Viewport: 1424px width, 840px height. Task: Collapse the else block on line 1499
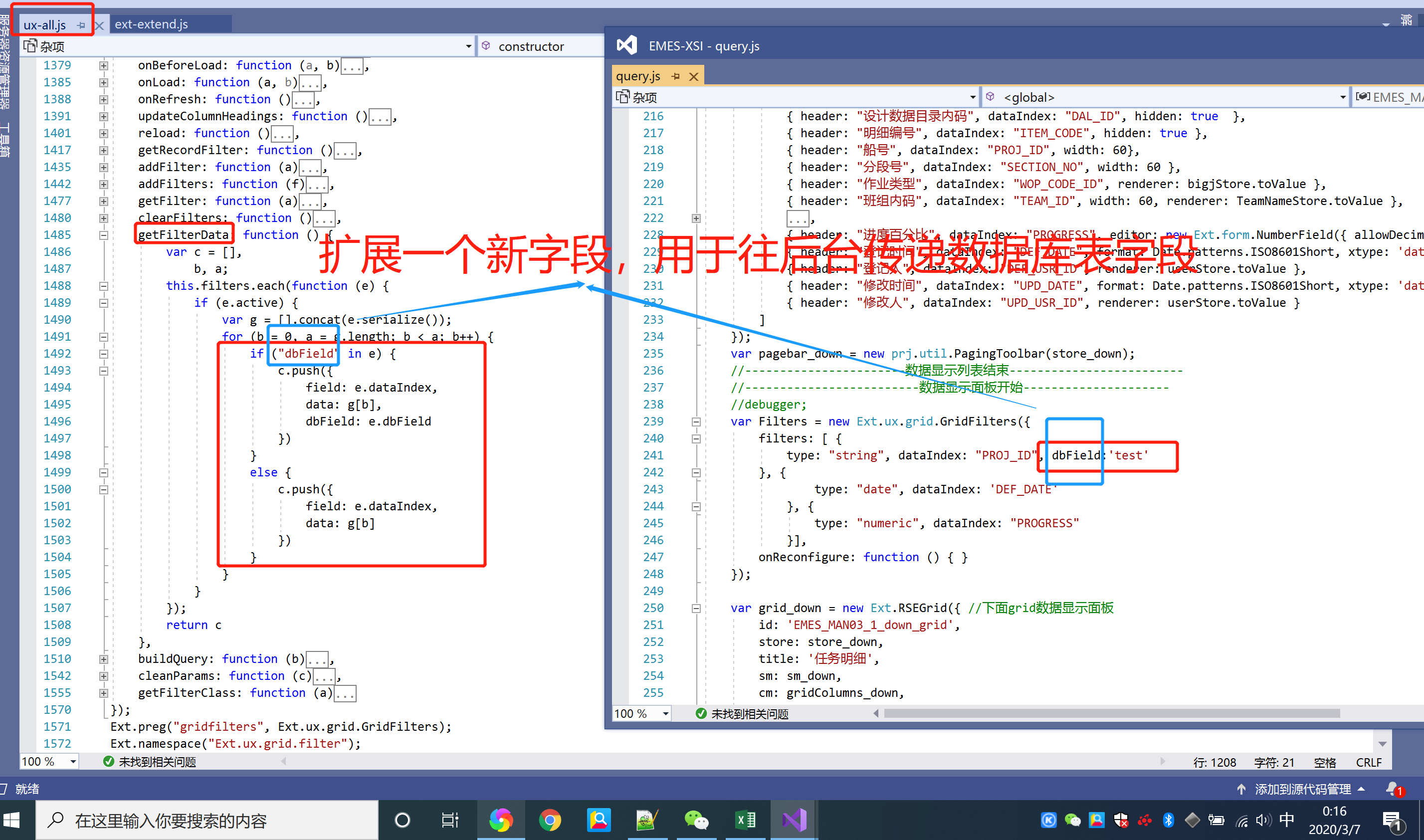tap(104, 473)
